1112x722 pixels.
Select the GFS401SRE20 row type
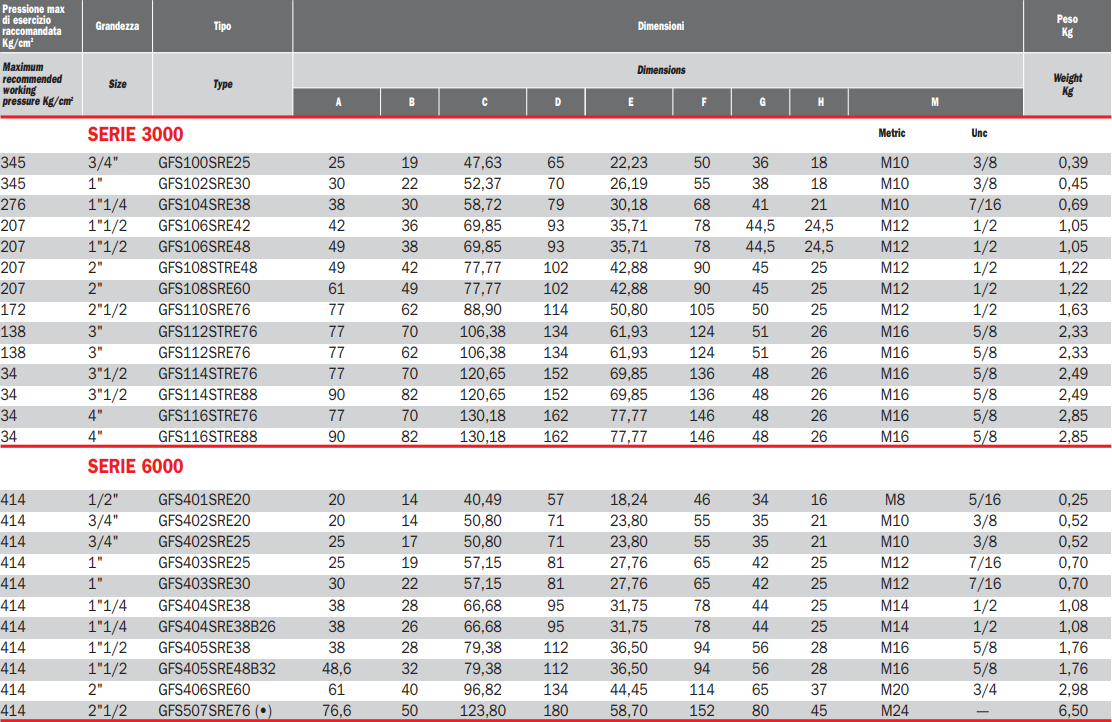click(204, 500)
